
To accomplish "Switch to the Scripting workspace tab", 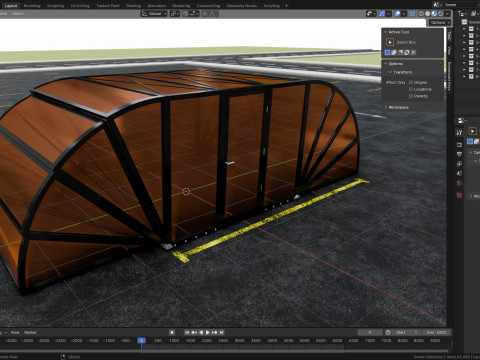I will pos(272,6).
